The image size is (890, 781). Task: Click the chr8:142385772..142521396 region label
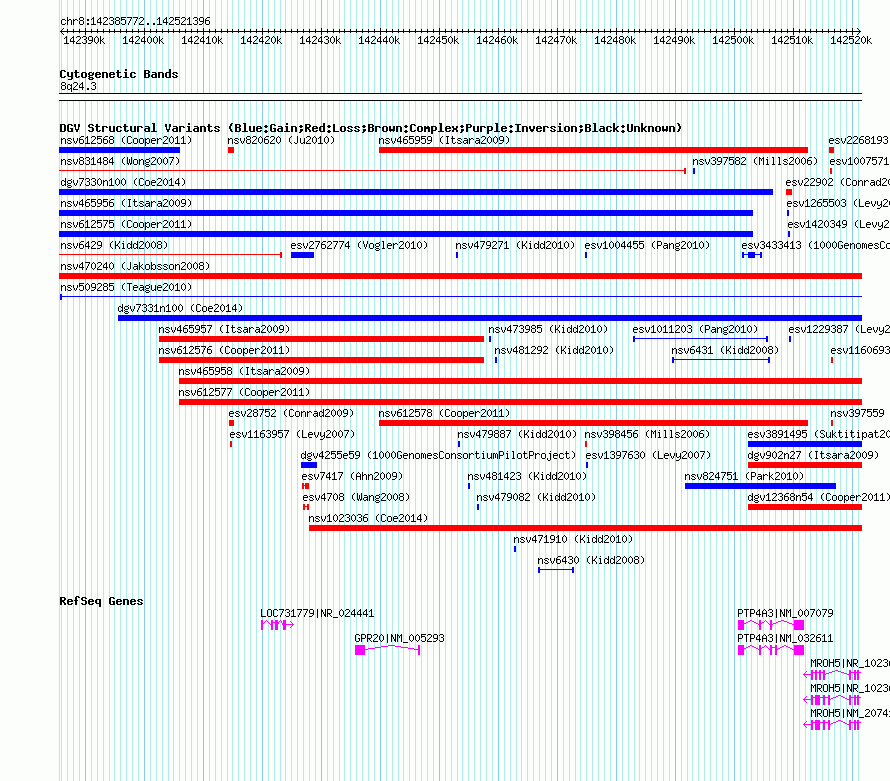click(135, 22)
